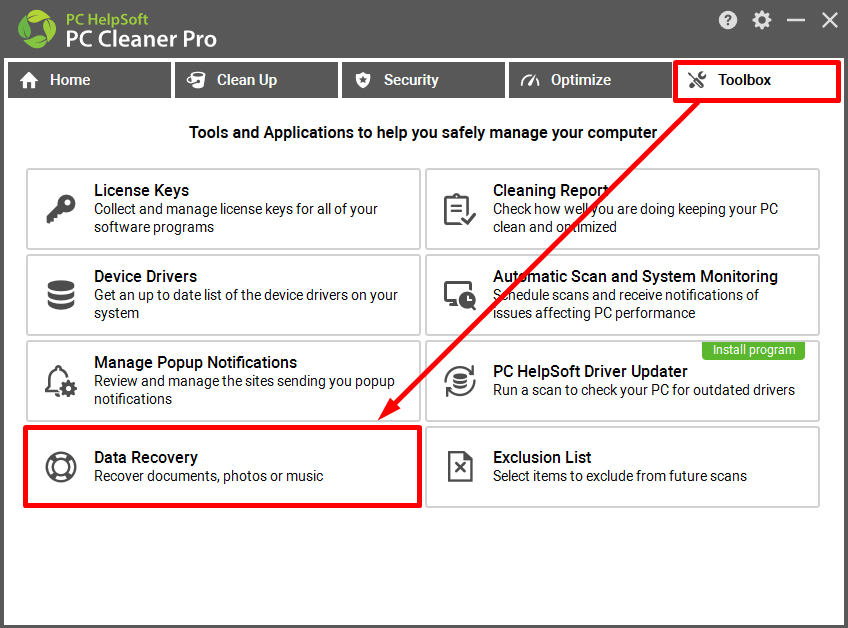This screenshot has height=628, width=848.
Task: Click the database icon for Device Drivers
Action: [61, 295]
